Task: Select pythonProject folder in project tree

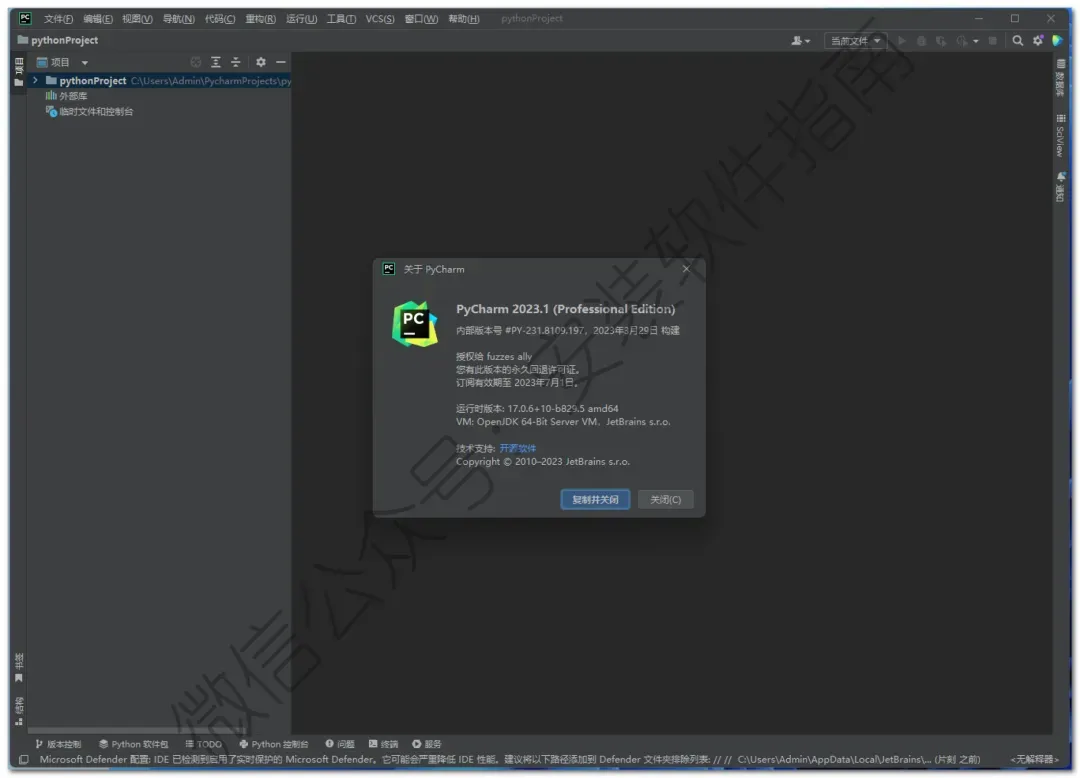Action: (92, 81)
